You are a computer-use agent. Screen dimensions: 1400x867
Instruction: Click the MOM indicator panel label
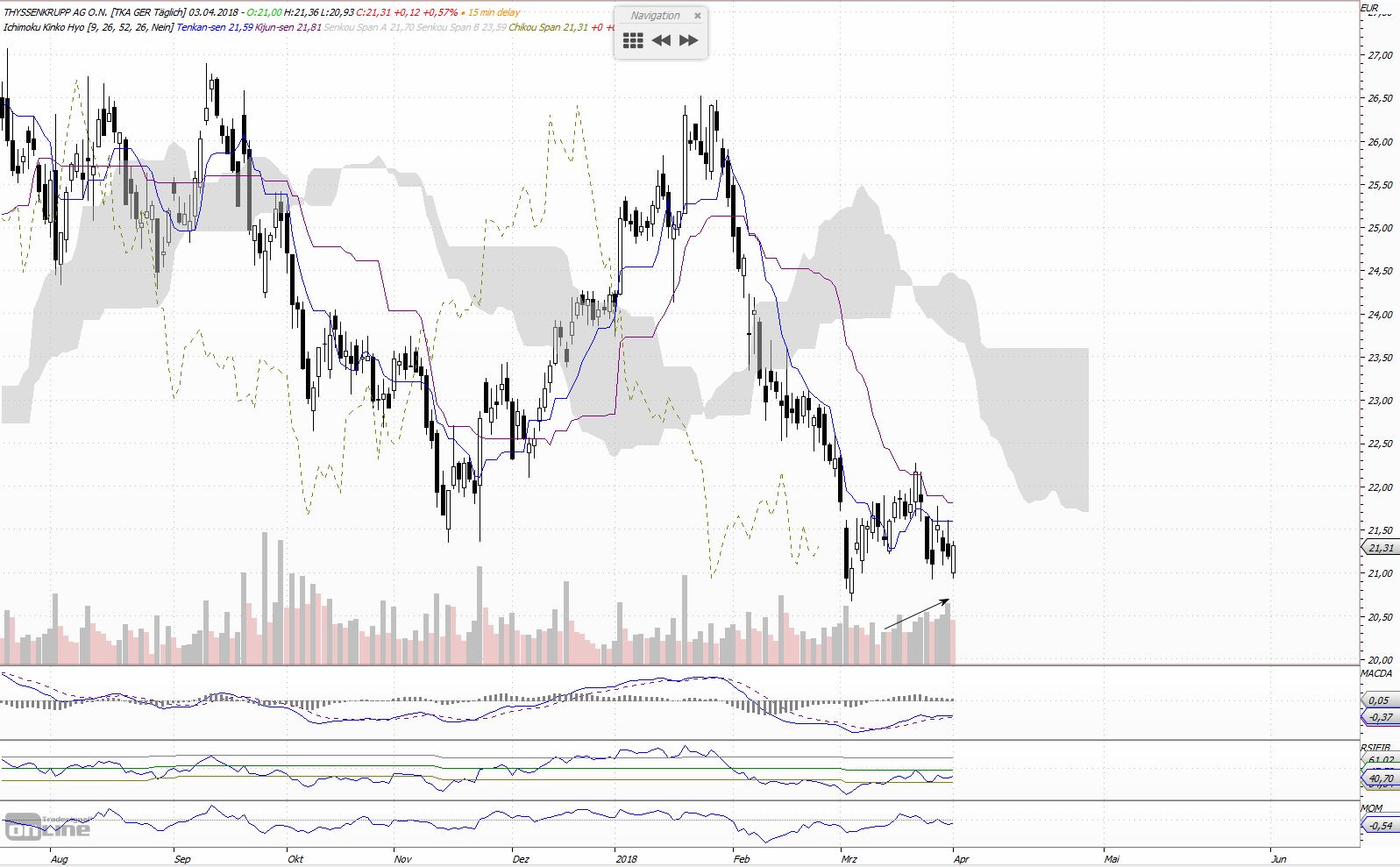point(1372,808)
